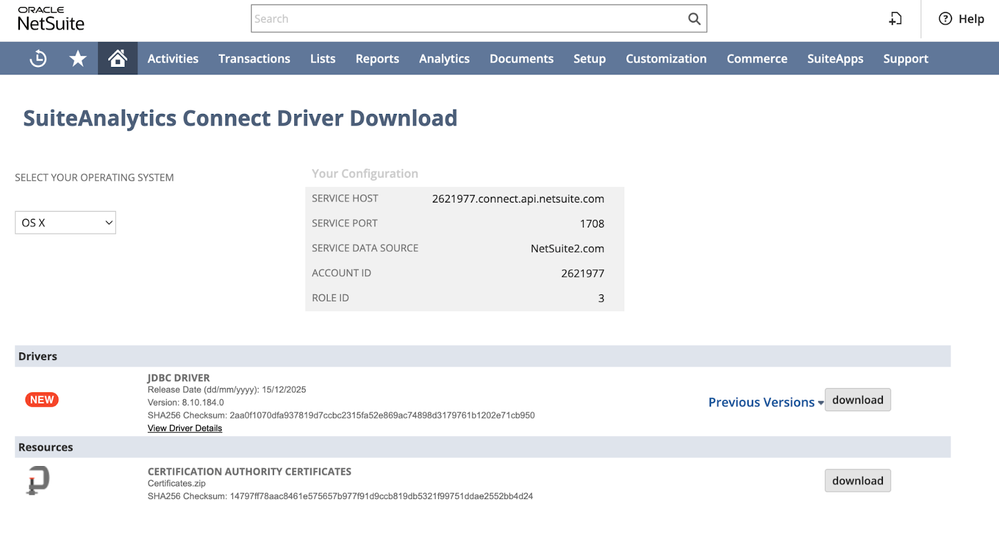Open the Customization menu
Image resolution: width=999 pixels, height=533 pixels.
click(x=666, y=59)
